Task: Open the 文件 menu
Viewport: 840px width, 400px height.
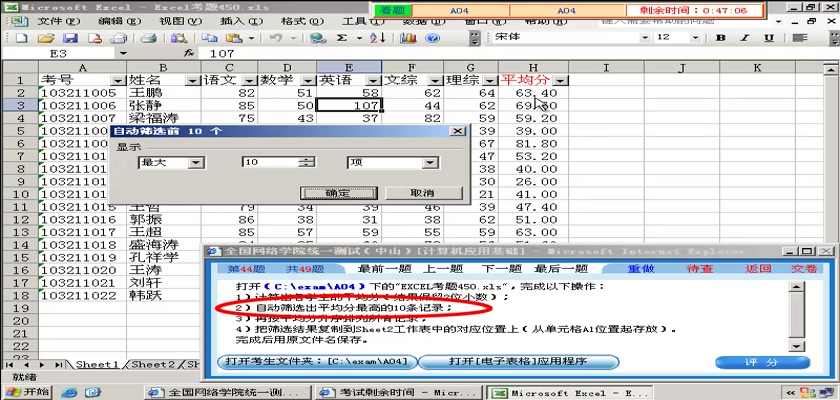Action: 59,21
